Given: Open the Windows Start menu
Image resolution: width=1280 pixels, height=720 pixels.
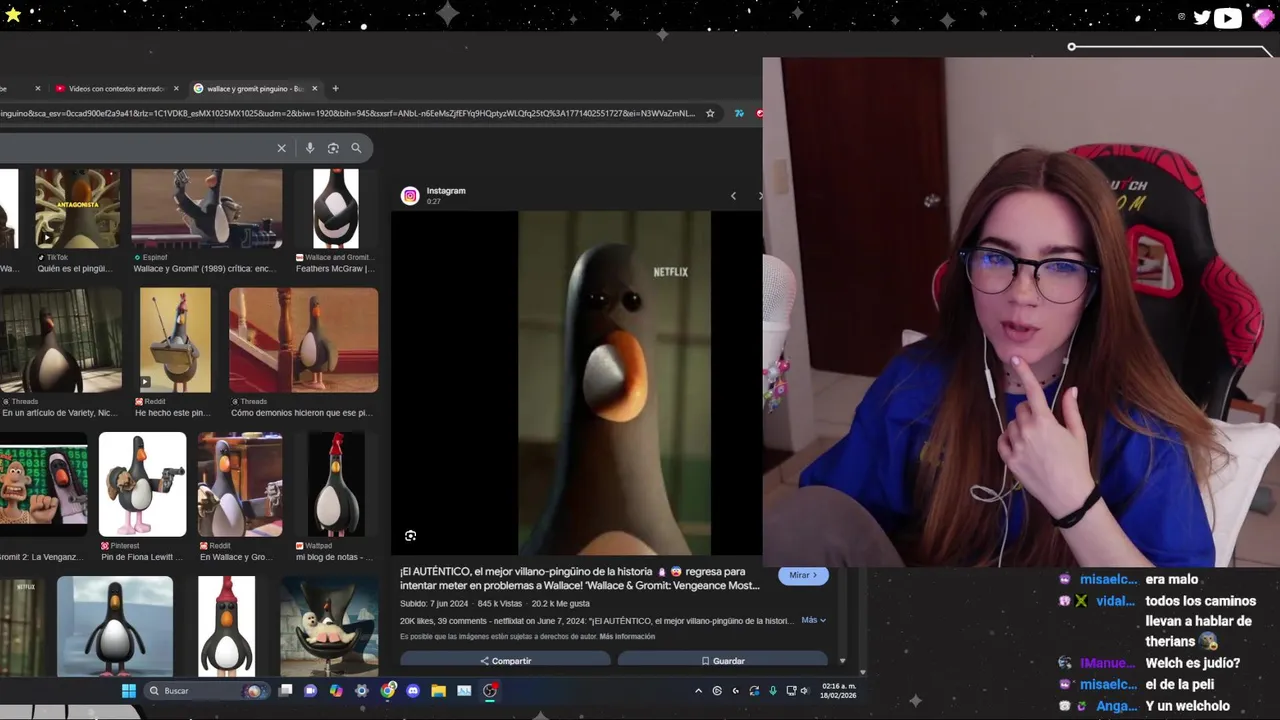Looking at the screenshot, I should click(x=129, y=690).
